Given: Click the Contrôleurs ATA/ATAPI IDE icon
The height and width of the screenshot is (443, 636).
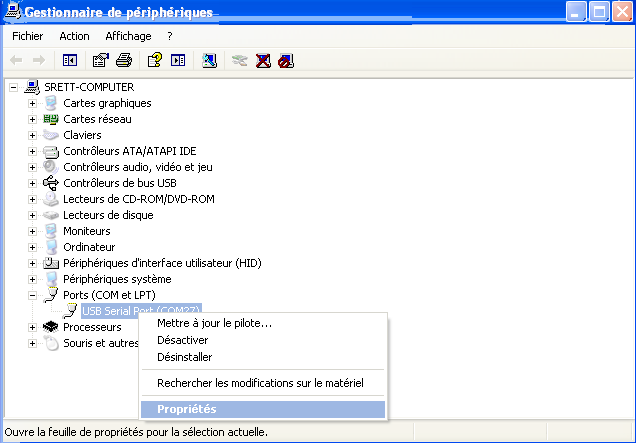Looking at the screenshot, I should pyautogui.click(x=51, y=151).
